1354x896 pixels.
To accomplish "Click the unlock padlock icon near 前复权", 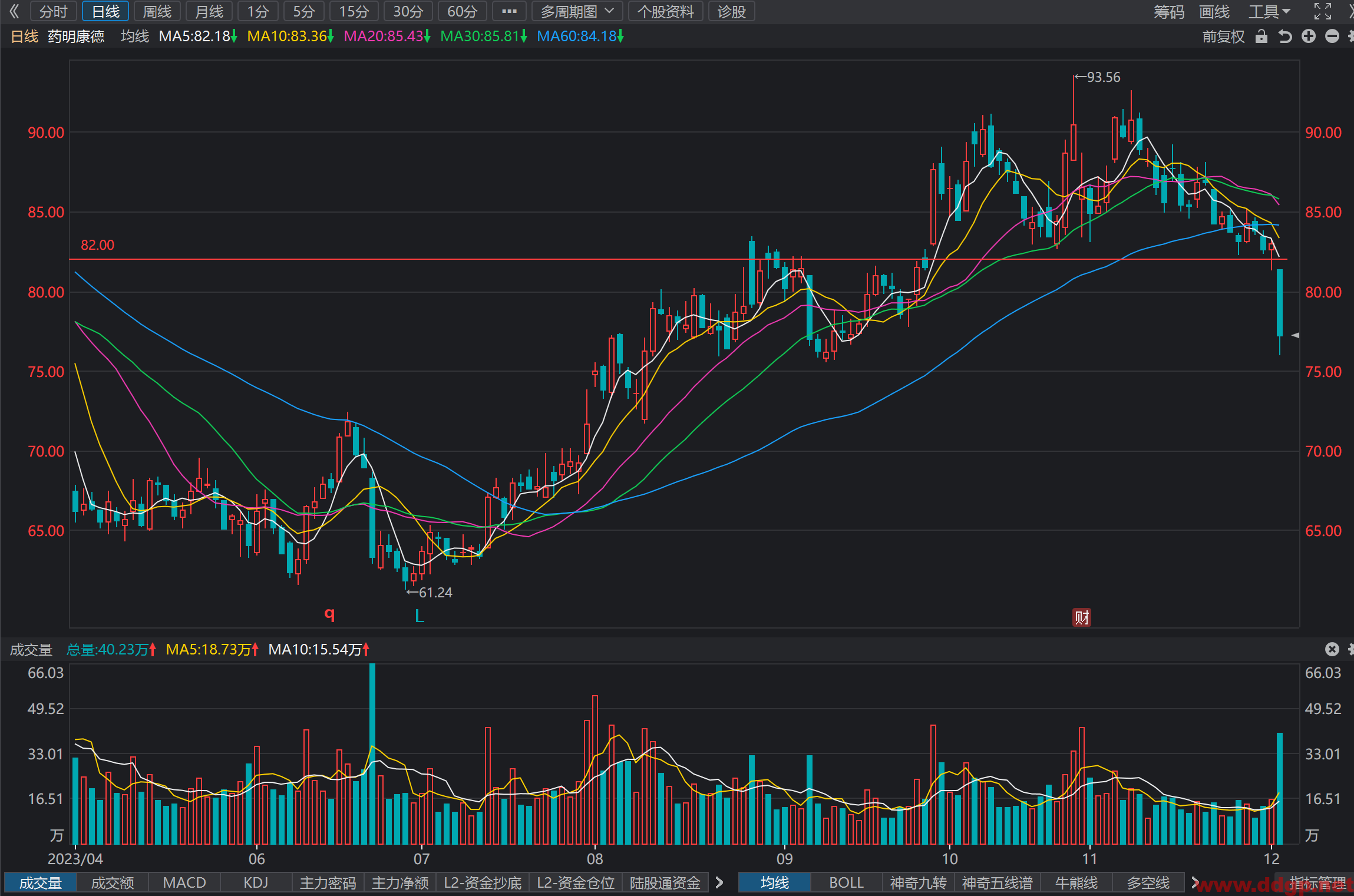I will tap(1261, 37).
